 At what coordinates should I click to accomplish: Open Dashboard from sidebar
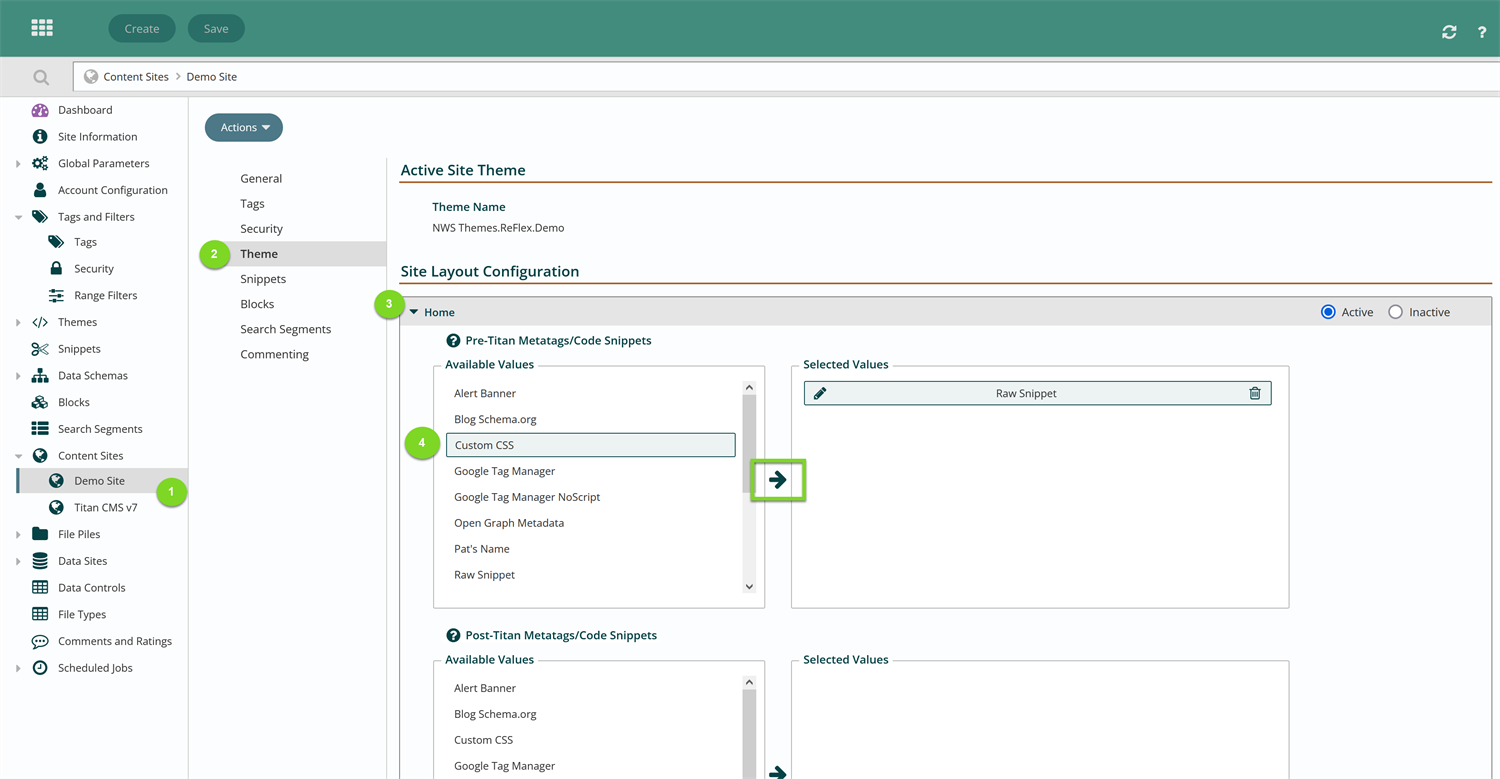(85, 110)
